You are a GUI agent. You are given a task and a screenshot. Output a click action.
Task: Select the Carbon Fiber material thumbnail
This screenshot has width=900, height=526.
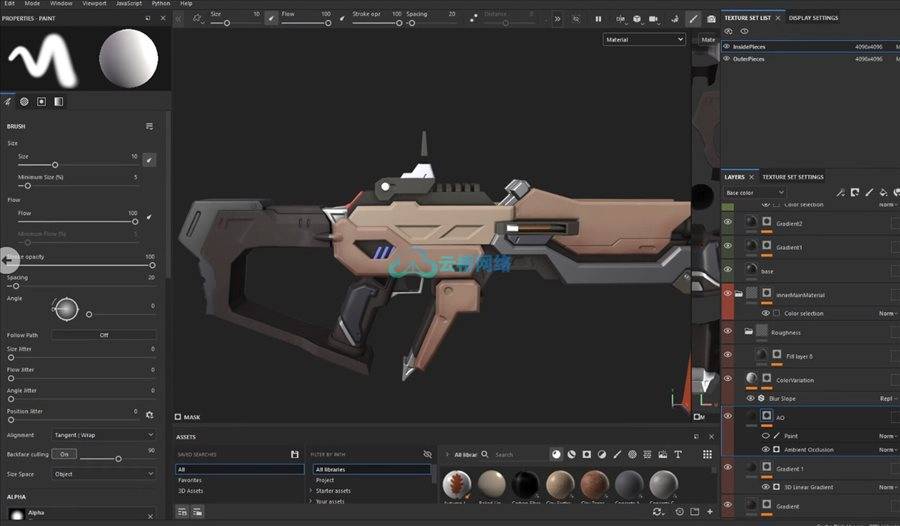pos(525,486)
